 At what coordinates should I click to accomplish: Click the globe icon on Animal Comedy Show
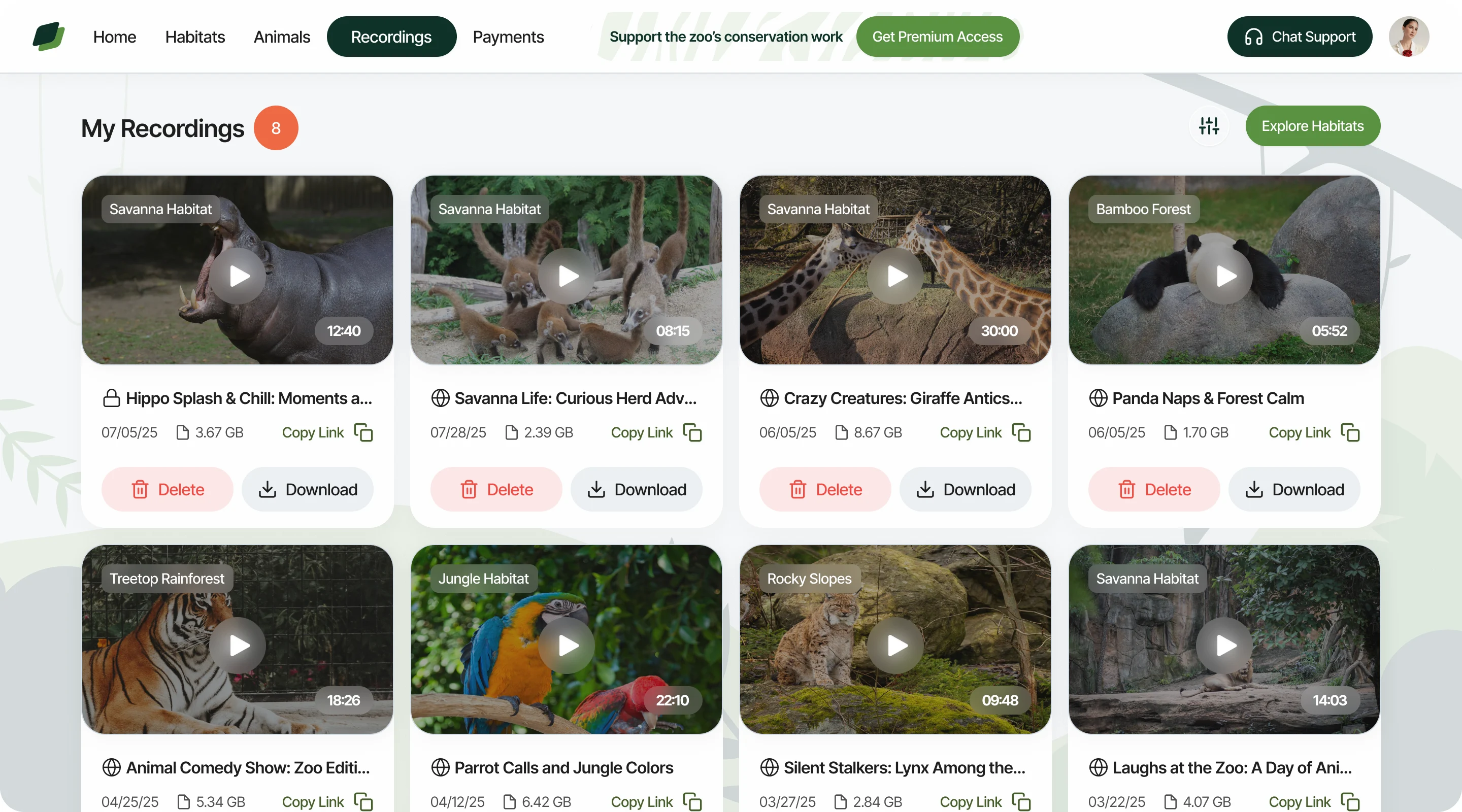coord(111,767)
